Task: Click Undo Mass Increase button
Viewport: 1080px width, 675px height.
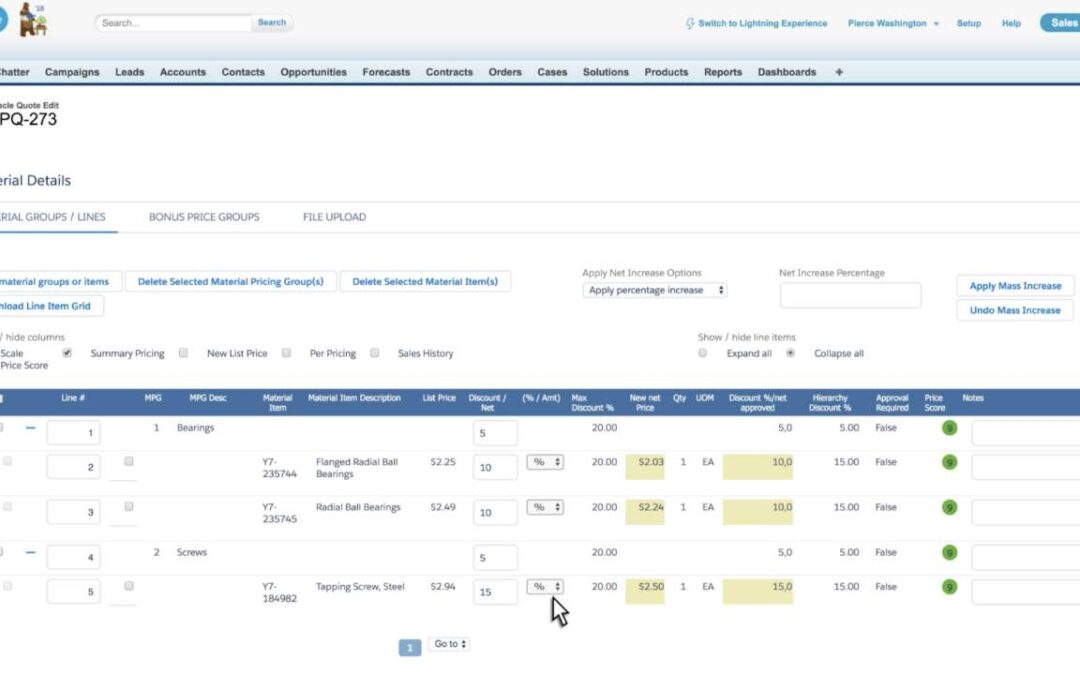Action: [1015, 311]
